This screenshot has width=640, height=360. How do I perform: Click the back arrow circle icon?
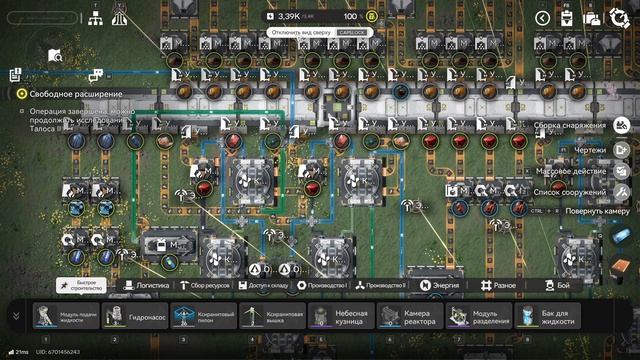click(x=542, y=18)
